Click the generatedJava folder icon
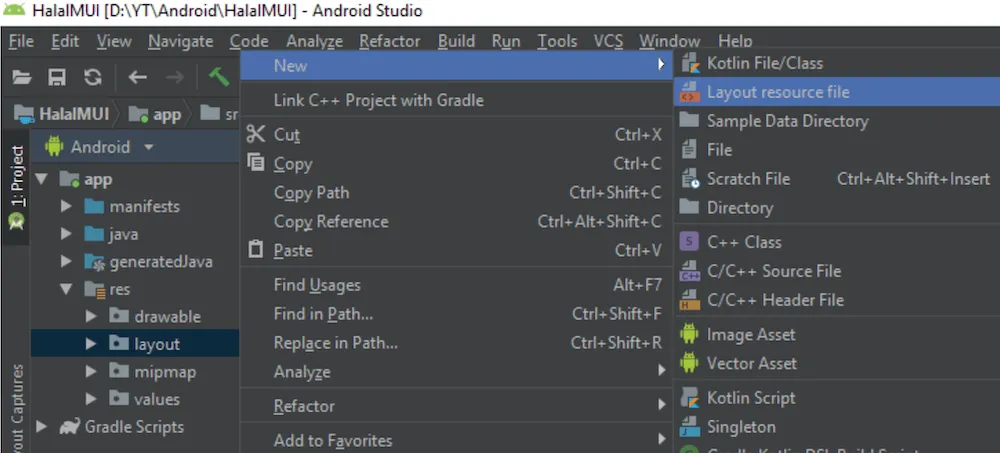Image resolution: width=1000 pixels, height=453 pixels. coord(94,262)
